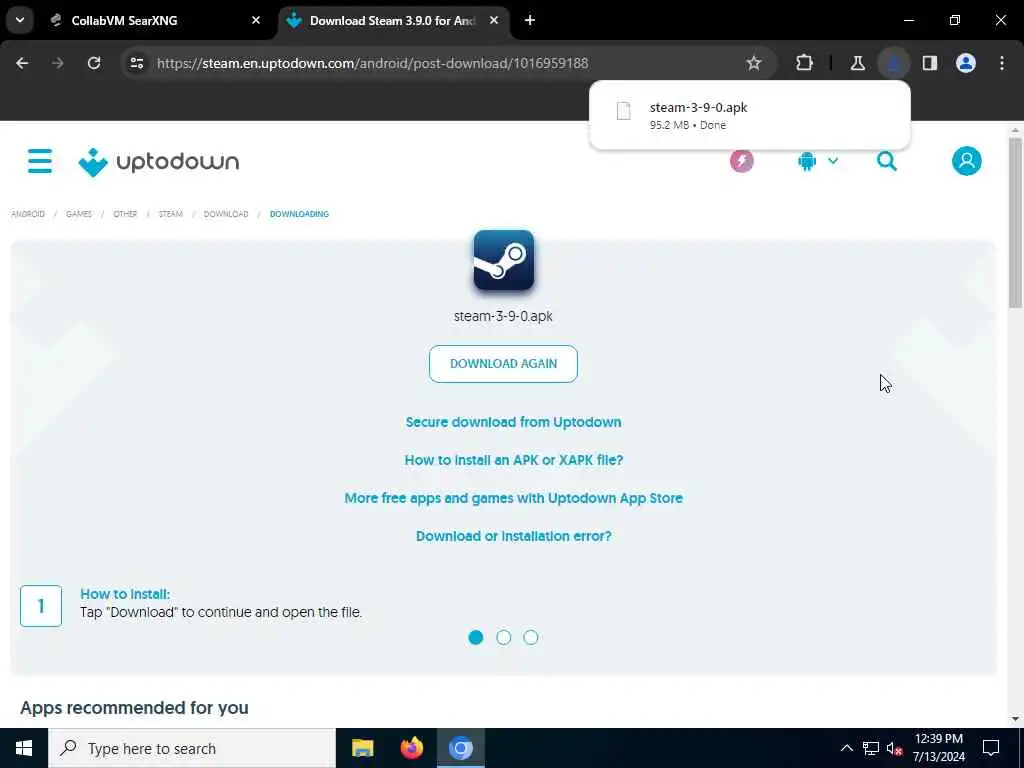Open Chrome Labs flask icon

tap(857, 63)
